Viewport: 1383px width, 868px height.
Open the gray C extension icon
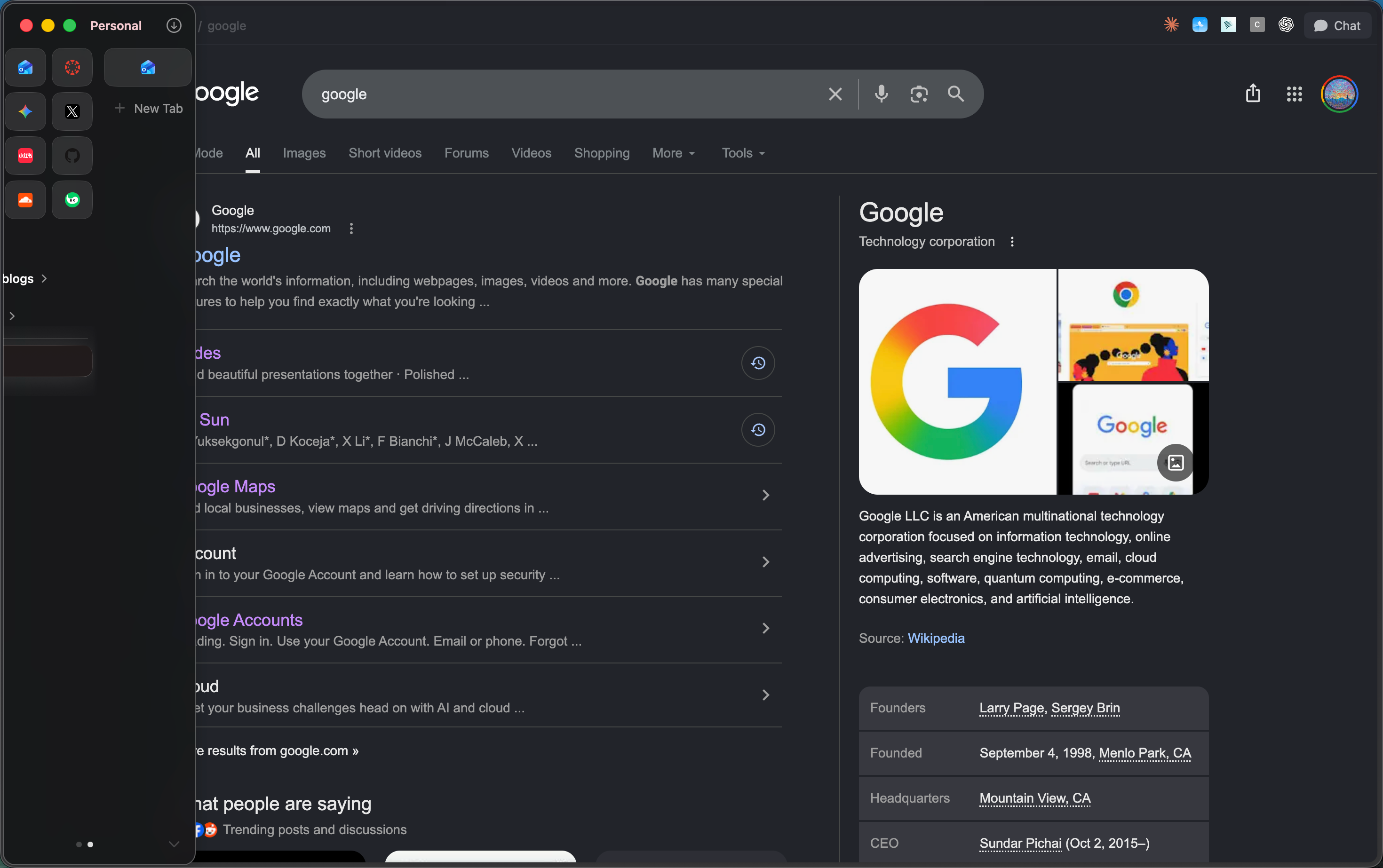(x=1257, y=24)
